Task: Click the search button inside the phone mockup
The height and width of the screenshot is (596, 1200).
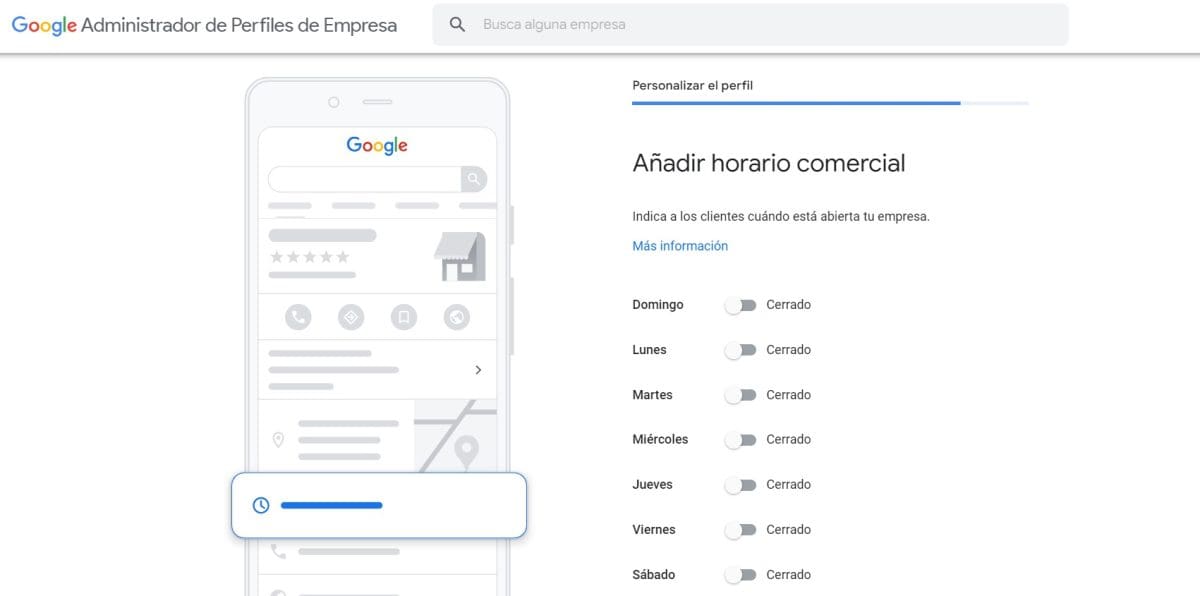Action: (474, 179)
